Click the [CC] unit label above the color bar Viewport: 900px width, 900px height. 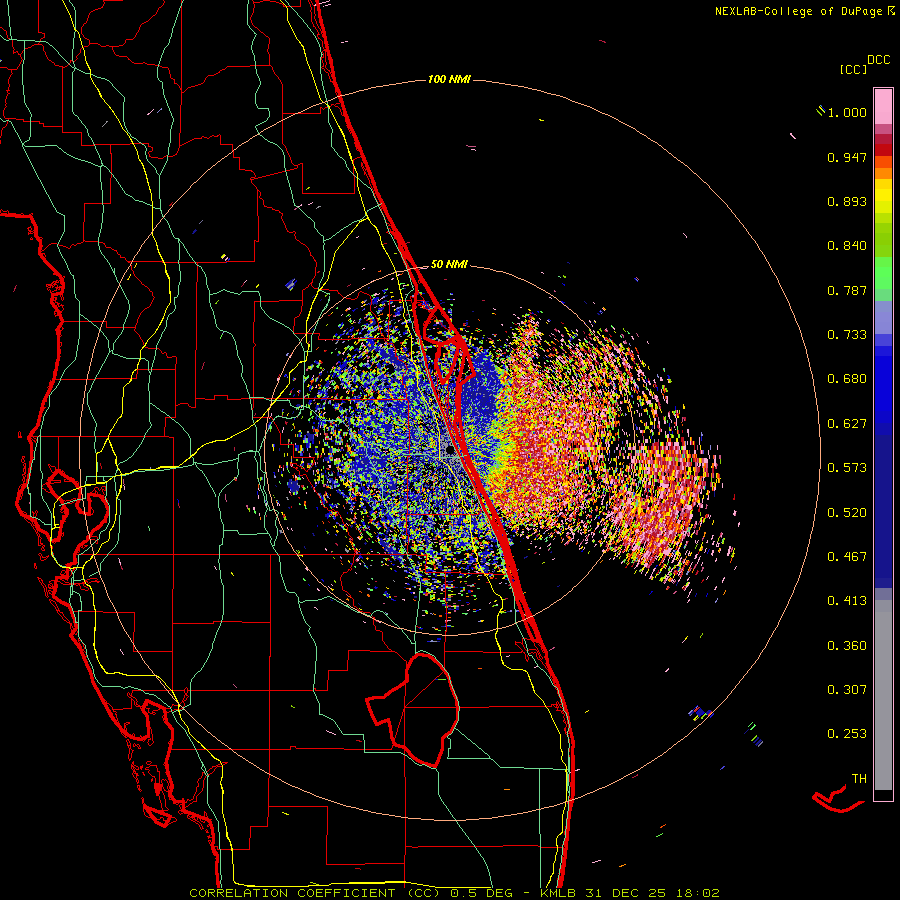click(x=854, y=69)
